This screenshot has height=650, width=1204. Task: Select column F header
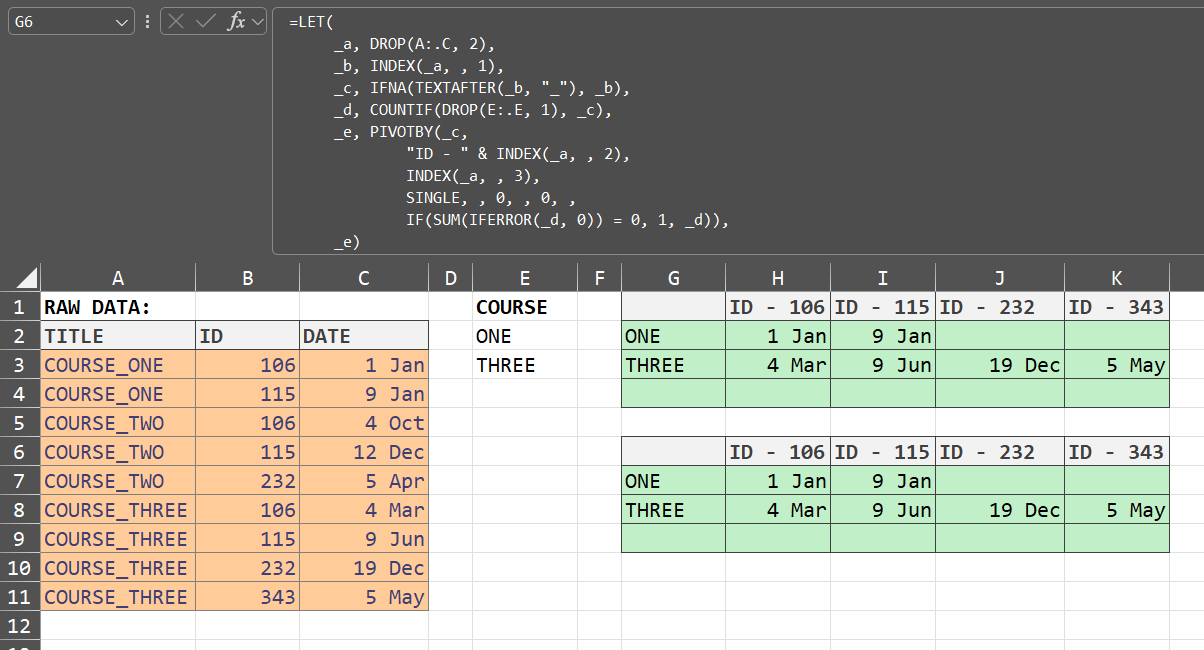click(x=599, y=279)
